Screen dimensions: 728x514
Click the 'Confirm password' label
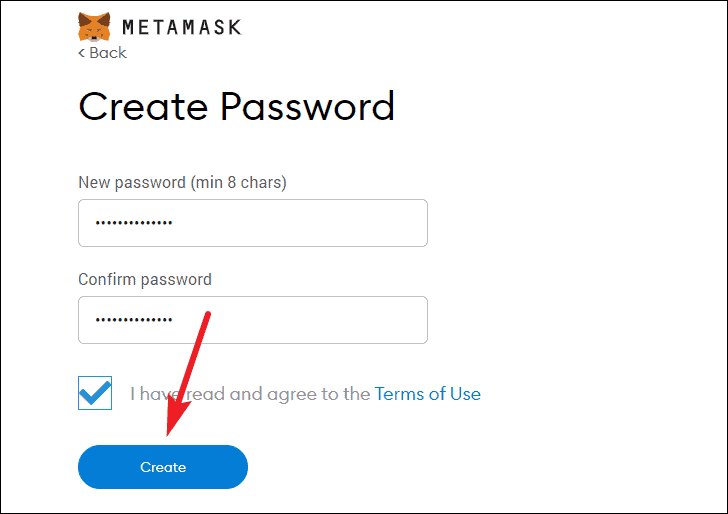click(145, 280)
